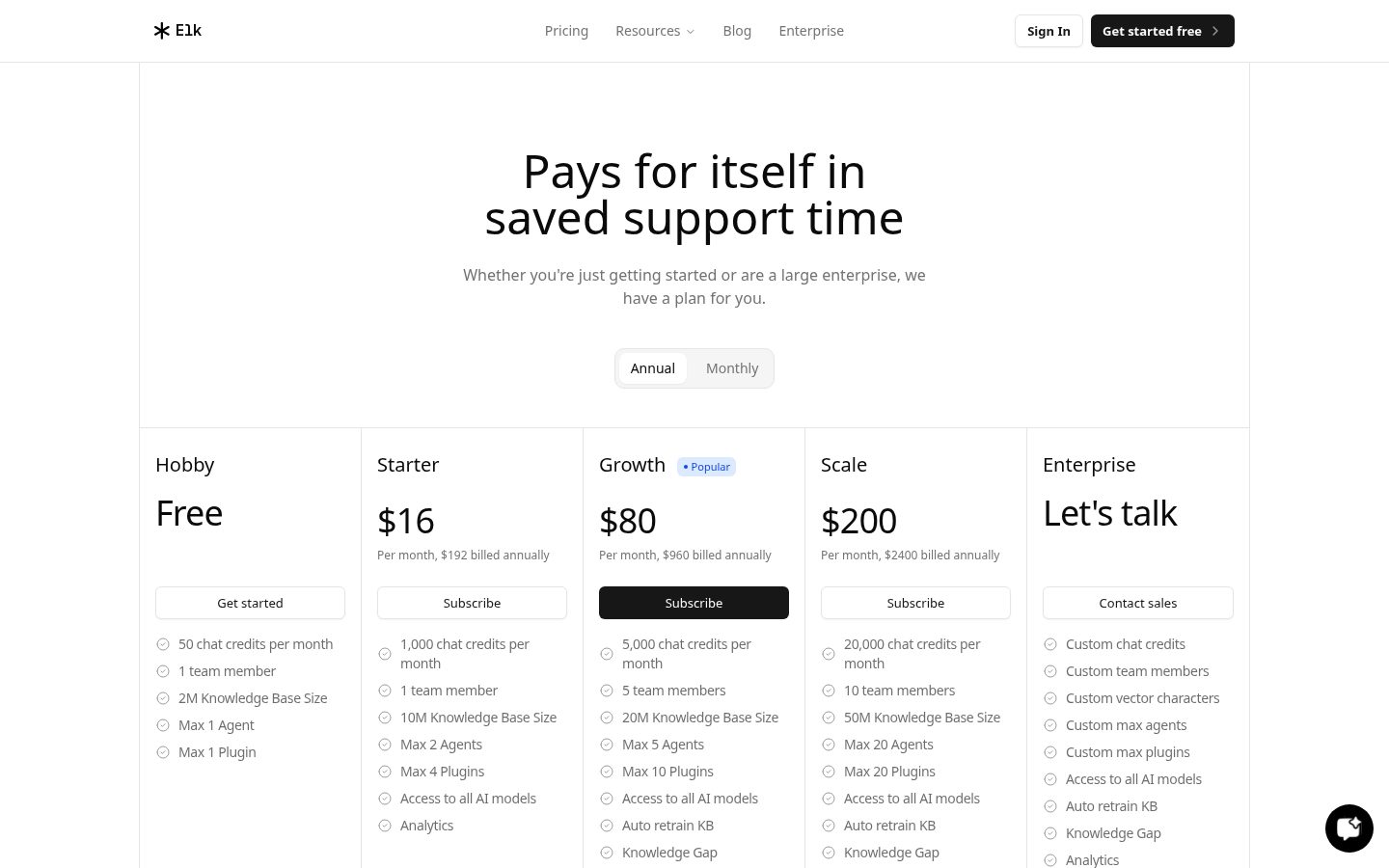
Task: Click the E1k asterisk logo
Action: click(x=162, y=31)
